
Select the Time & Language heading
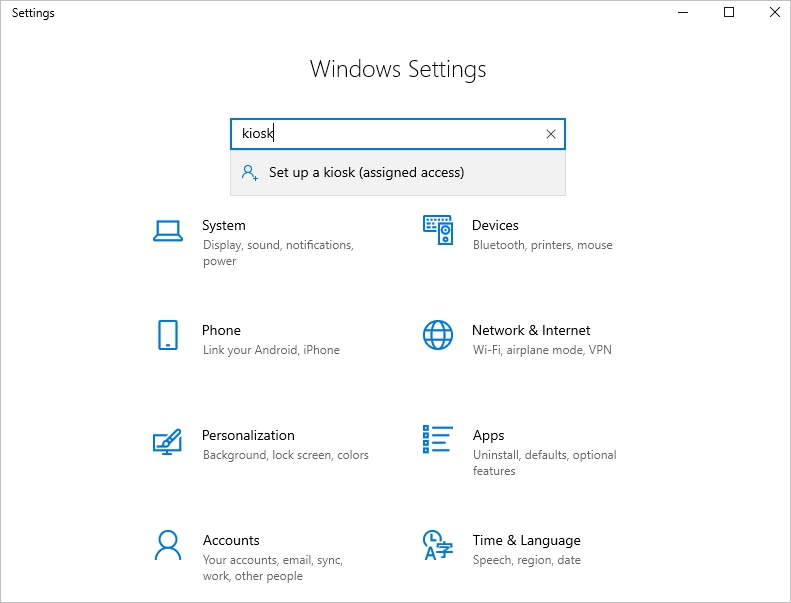527,541
